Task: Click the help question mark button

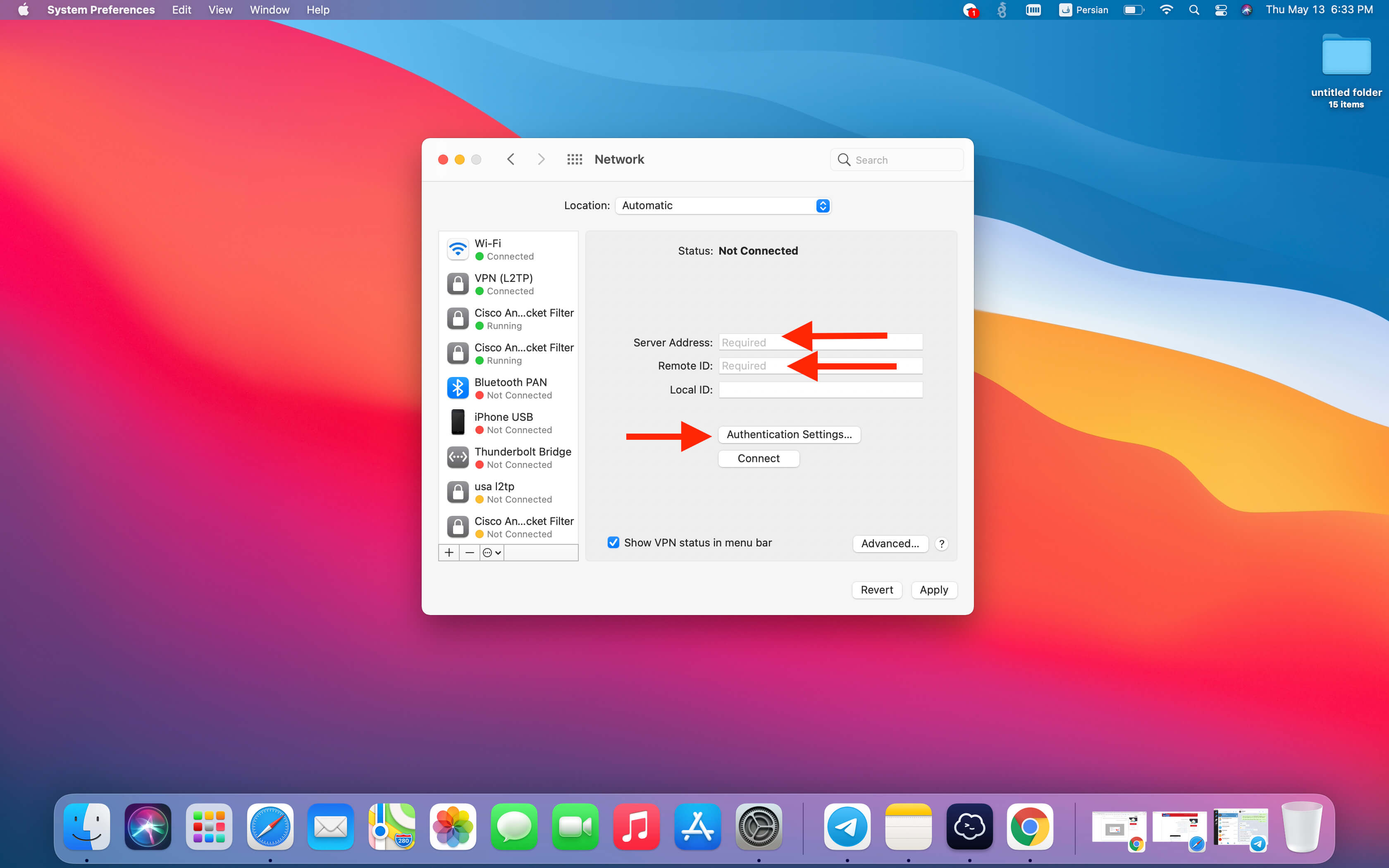Action: pyautogui.click(x=941, y=544)
